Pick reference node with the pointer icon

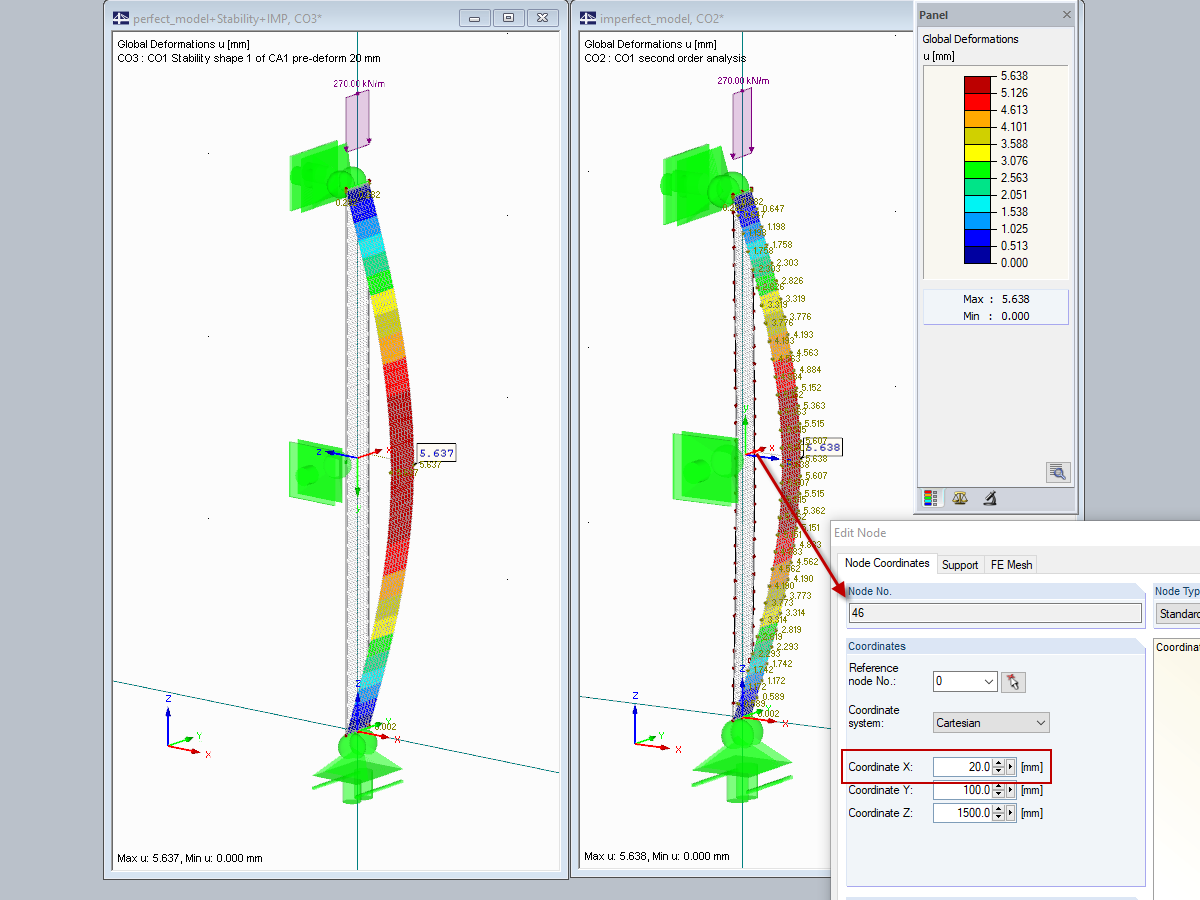(x=1015, y=682)
